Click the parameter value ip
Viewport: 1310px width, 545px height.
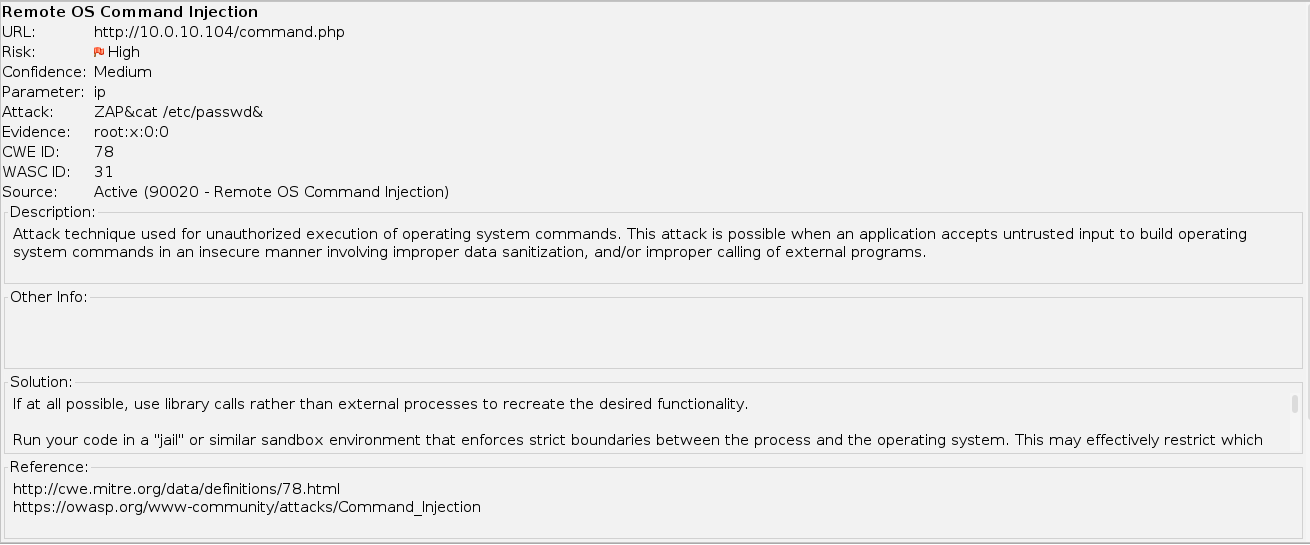pyautogui.click(x=100, y=92)
